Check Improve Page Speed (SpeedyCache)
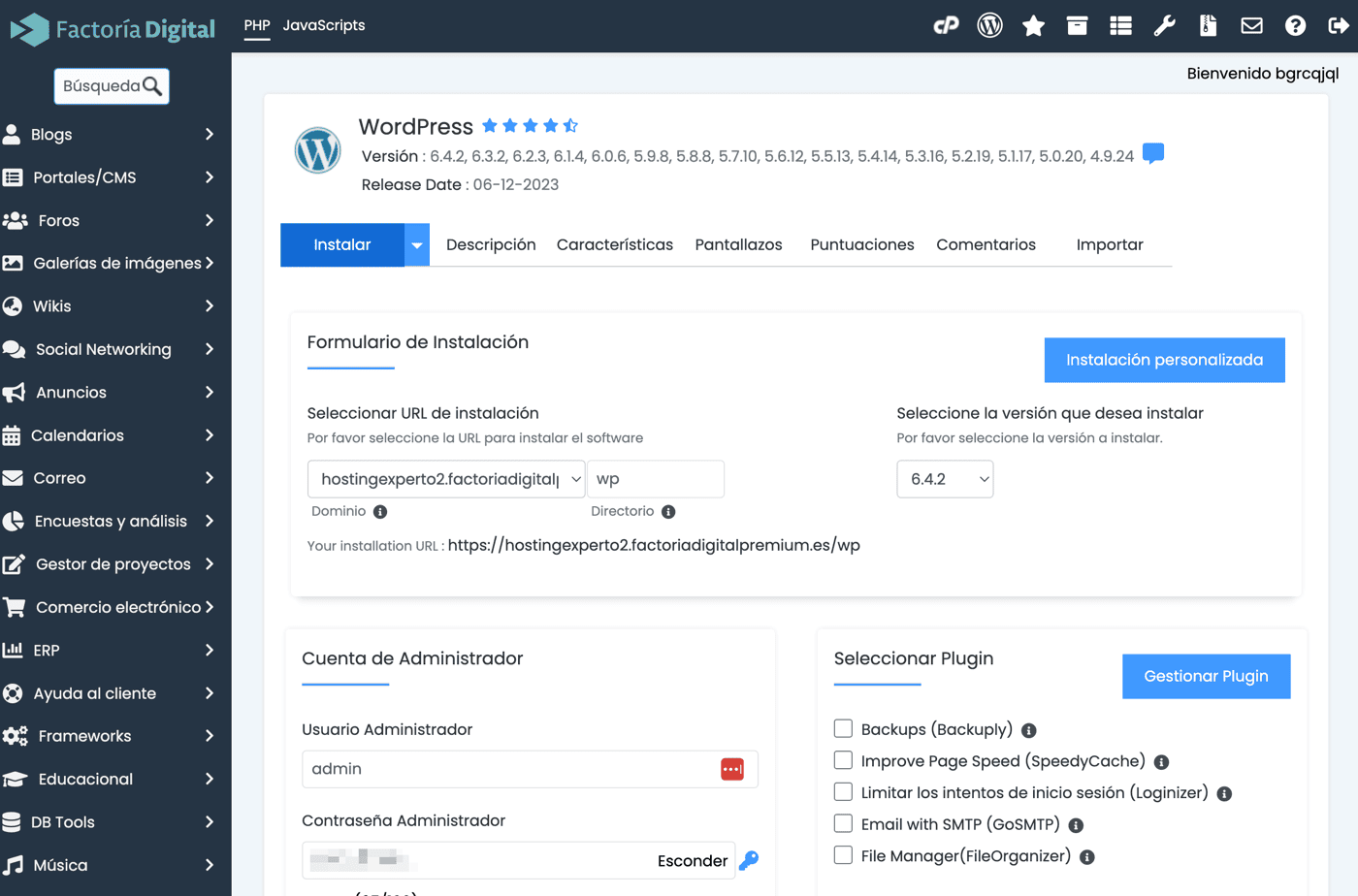The height and width of the screenshot is (896, 1358). pyautogui.click(x=843, y=760)
